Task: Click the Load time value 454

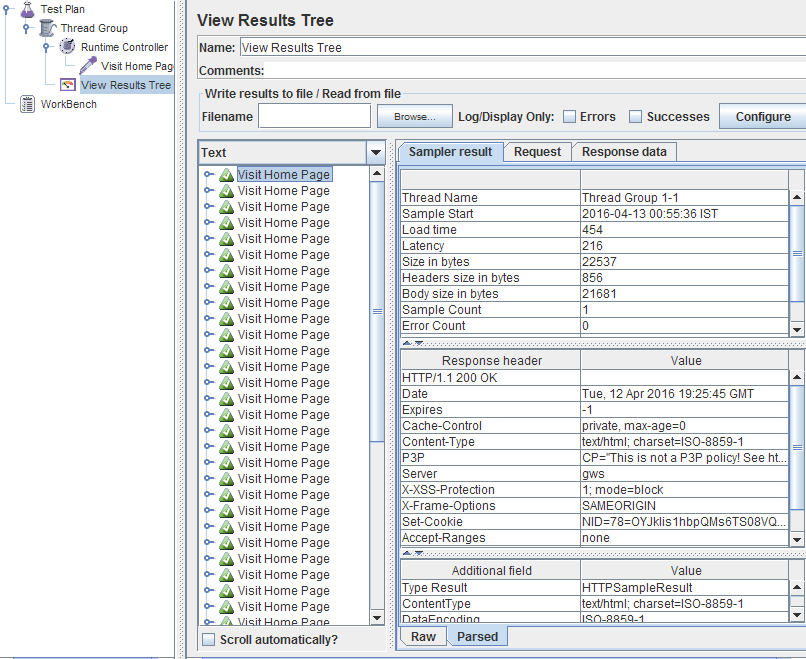Action: 684,229
